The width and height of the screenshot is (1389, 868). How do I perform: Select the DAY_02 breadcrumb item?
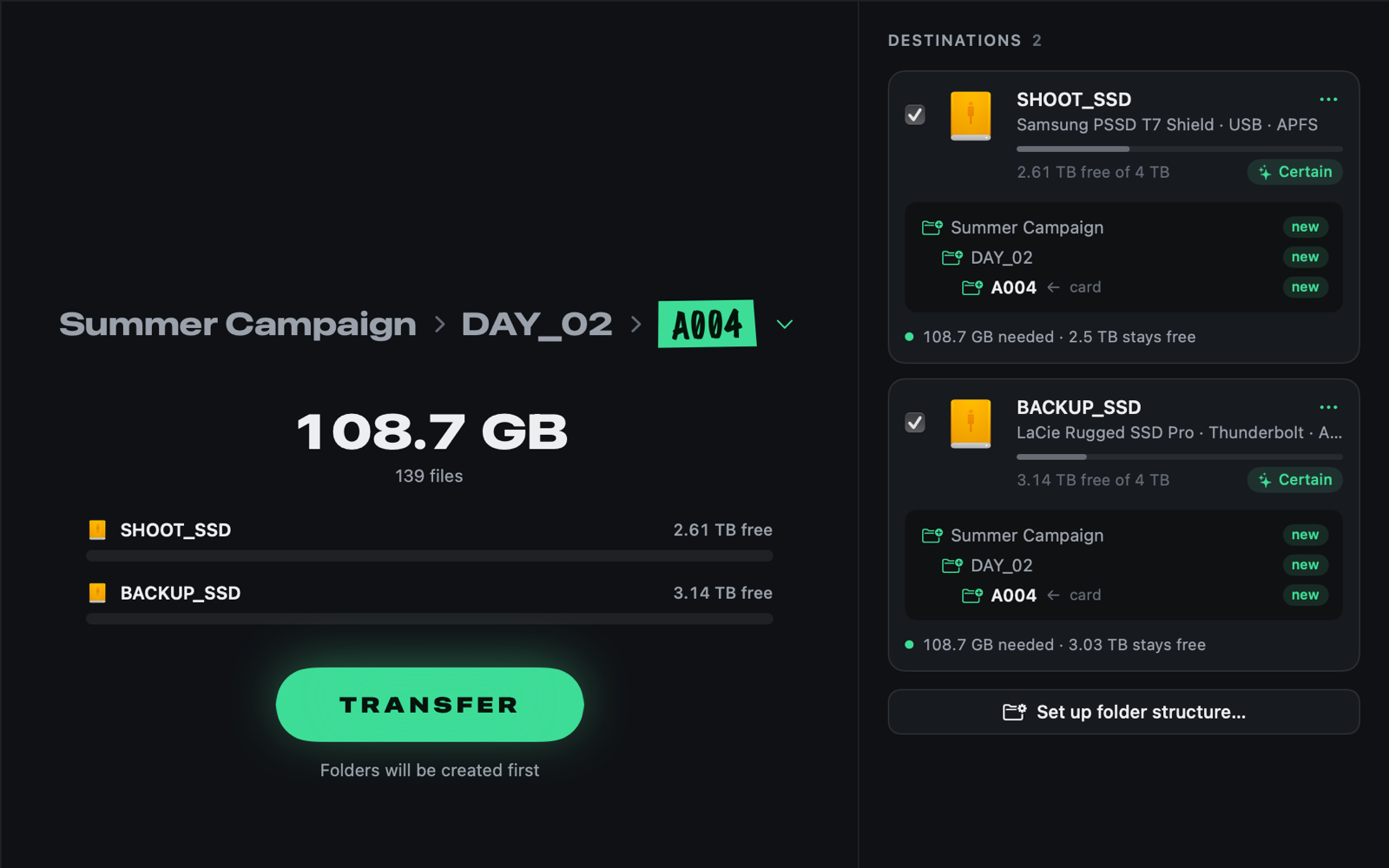537,325
